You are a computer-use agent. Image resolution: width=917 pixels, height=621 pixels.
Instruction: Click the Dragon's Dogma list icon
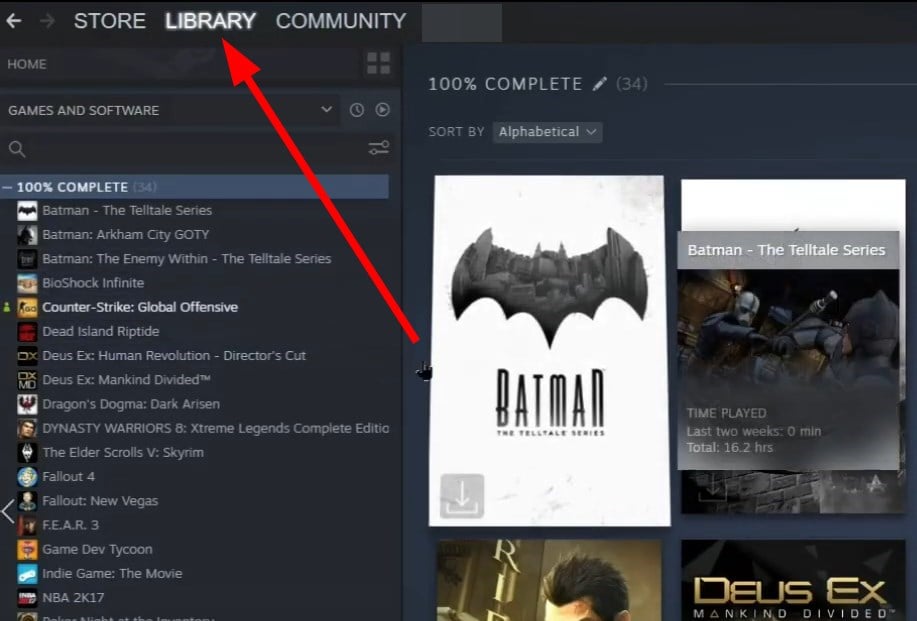[x=27, y=404]
